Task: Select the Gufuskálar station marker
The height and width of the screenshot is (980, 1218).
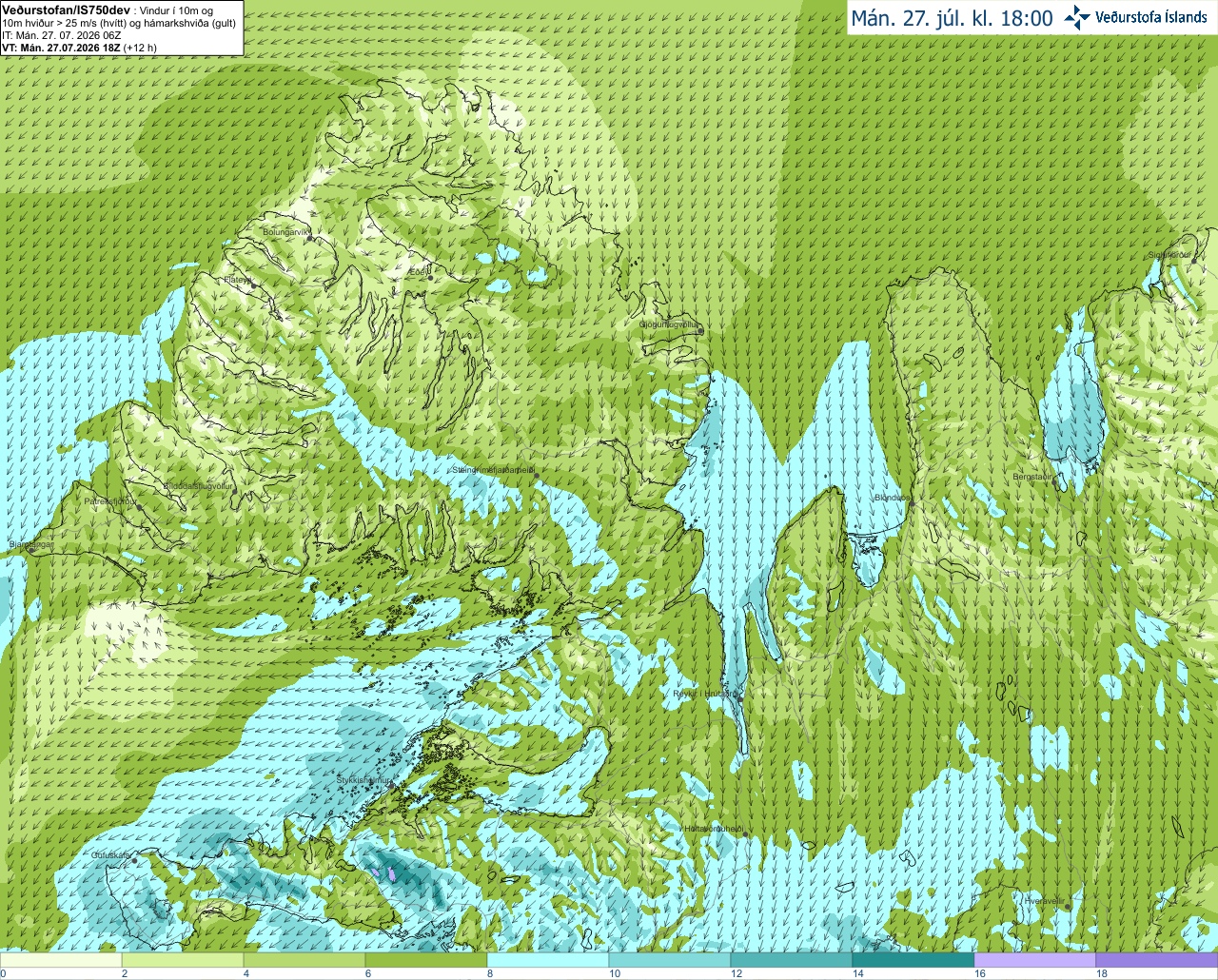Action: click(x=135, y=861)
